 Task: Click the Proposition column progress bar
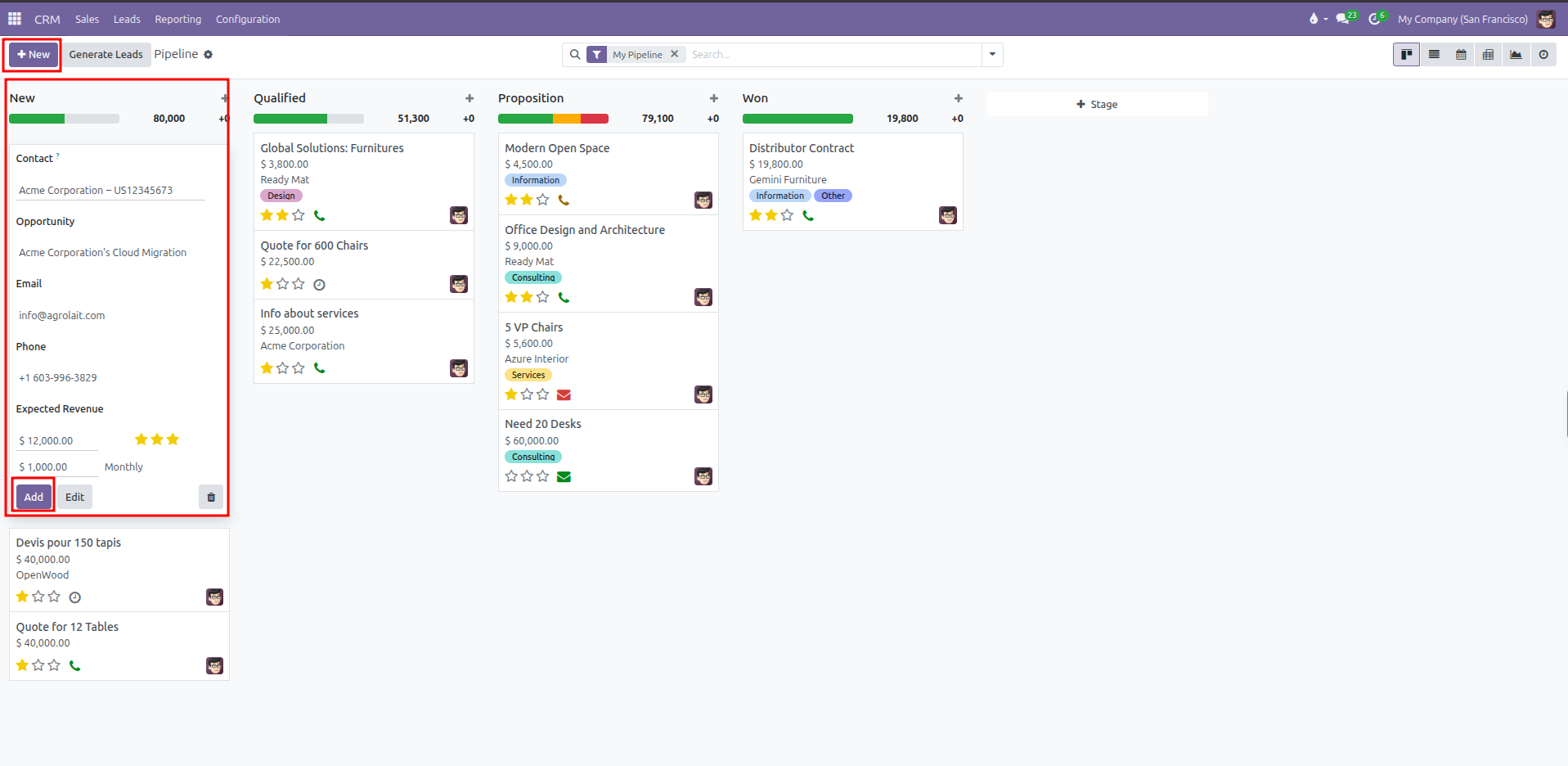(x=553, y=119)
